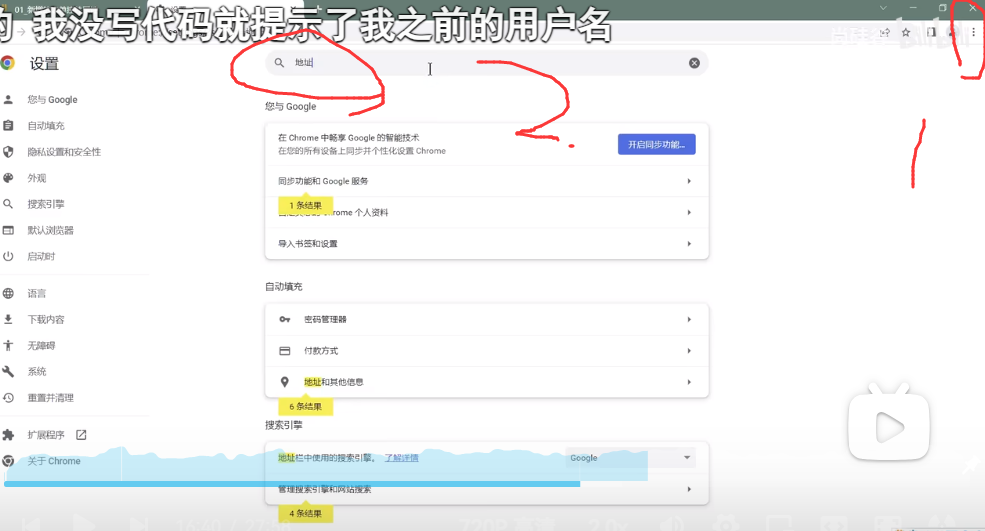Open the 语言 globe sidebar item
985x531 pixels.
pyautogui.click(x=36, y=293)
